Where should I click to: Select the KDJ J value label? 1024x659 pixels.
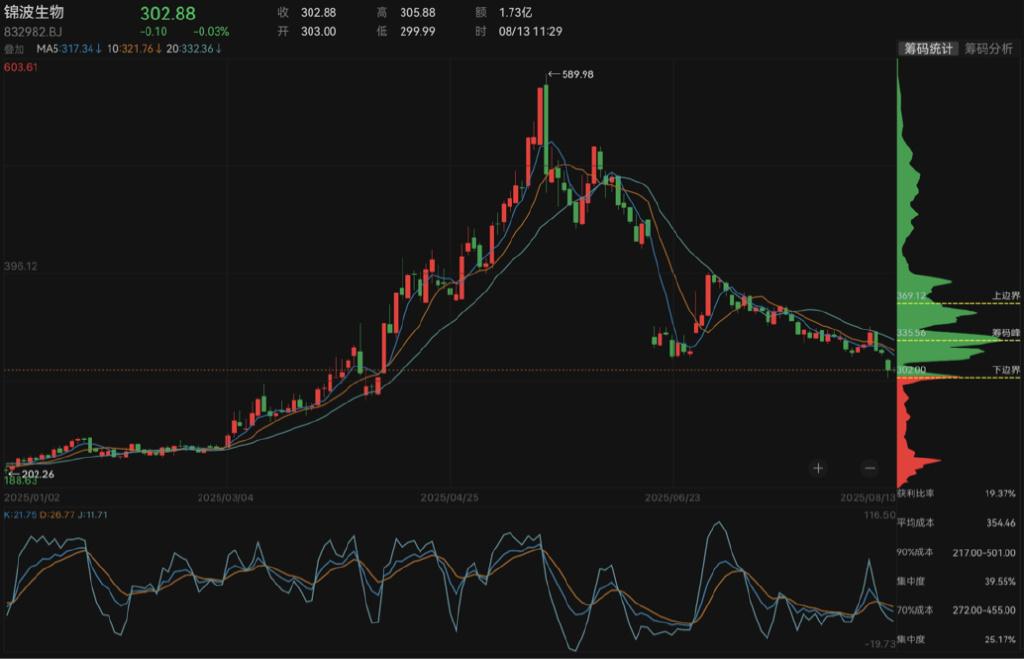(97, 514)
